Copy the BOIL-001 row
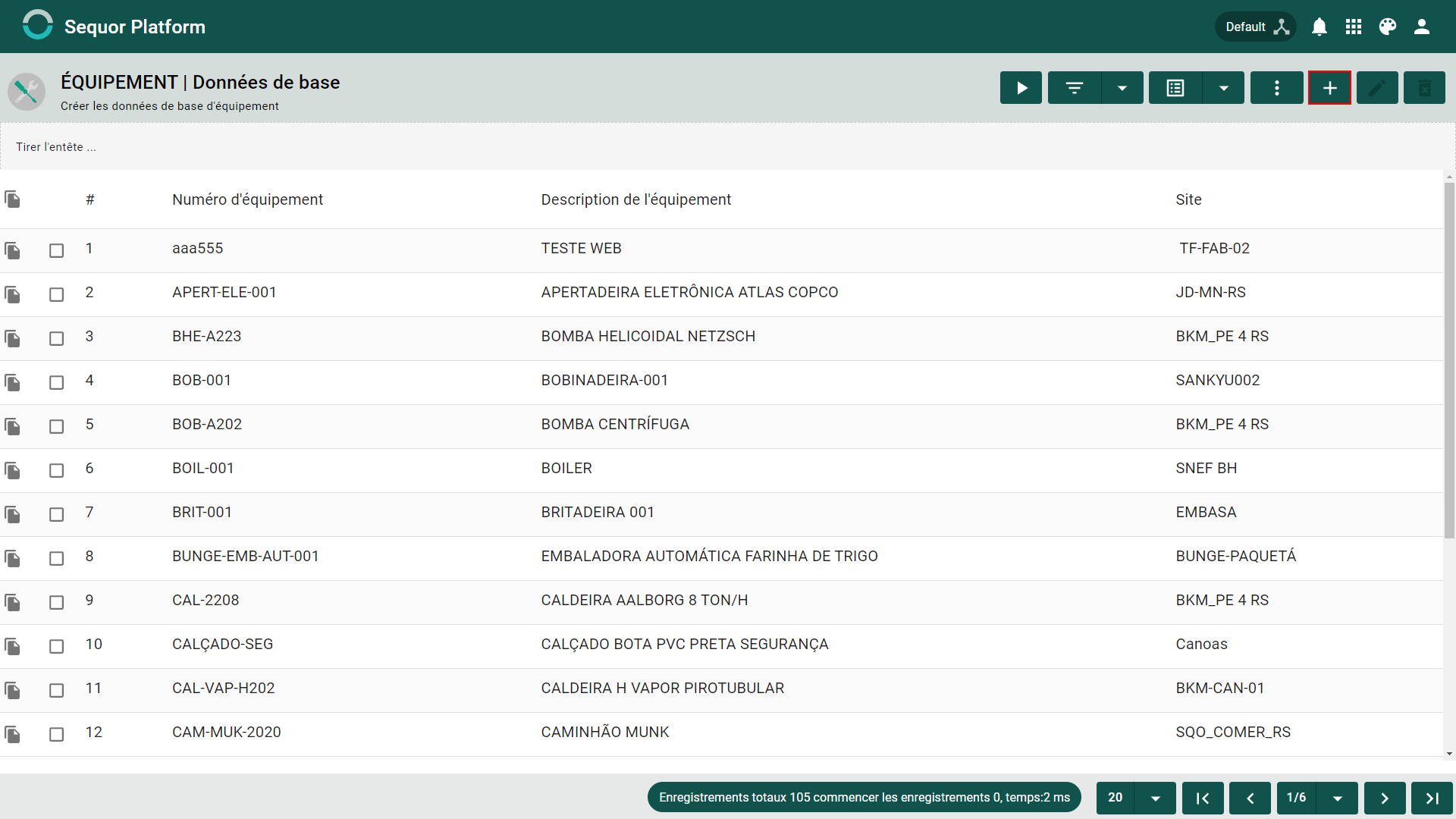This screenshot has width=1456, height=819. 12,470
